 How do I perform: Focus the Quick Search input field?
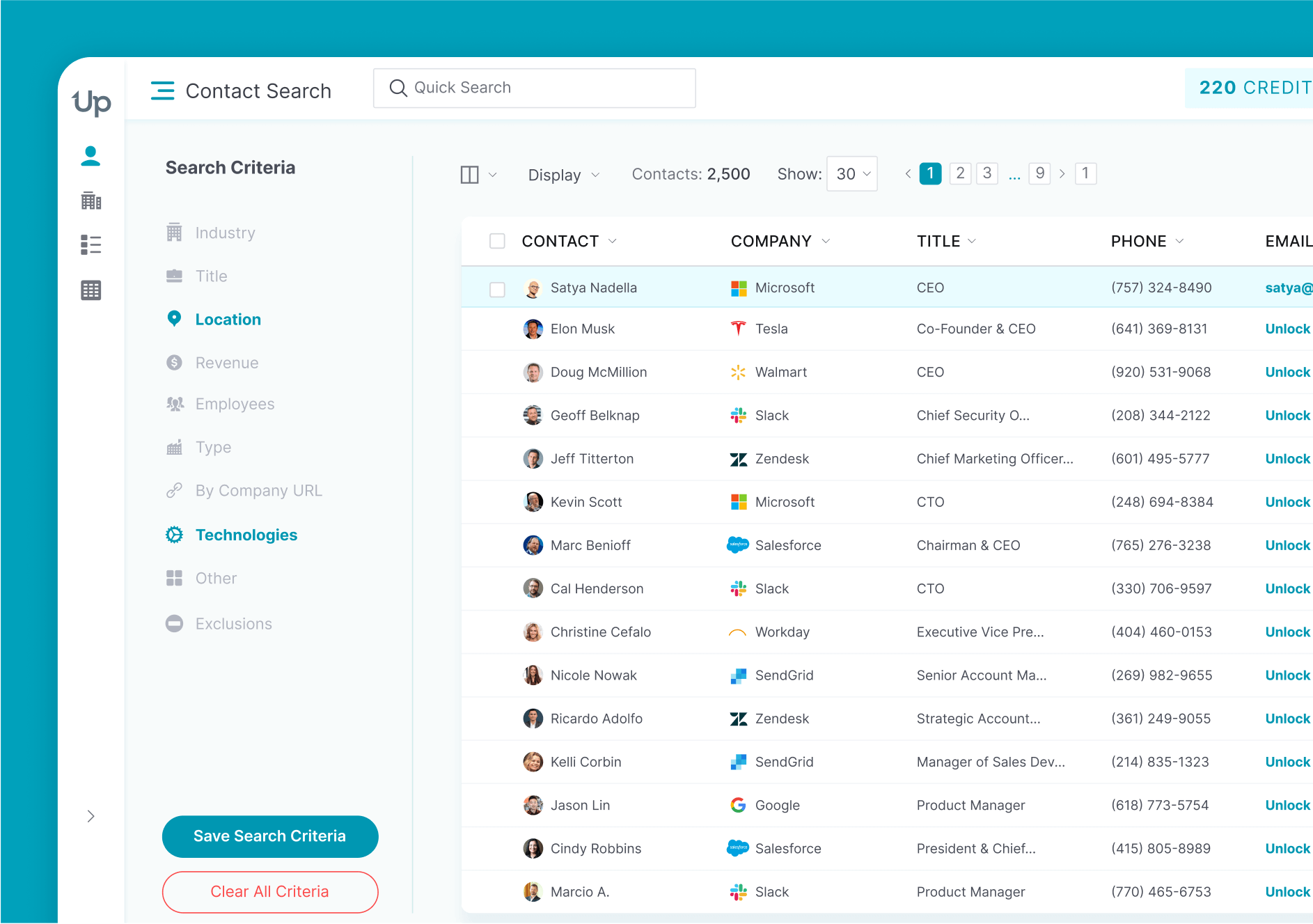tap(535, 88)
